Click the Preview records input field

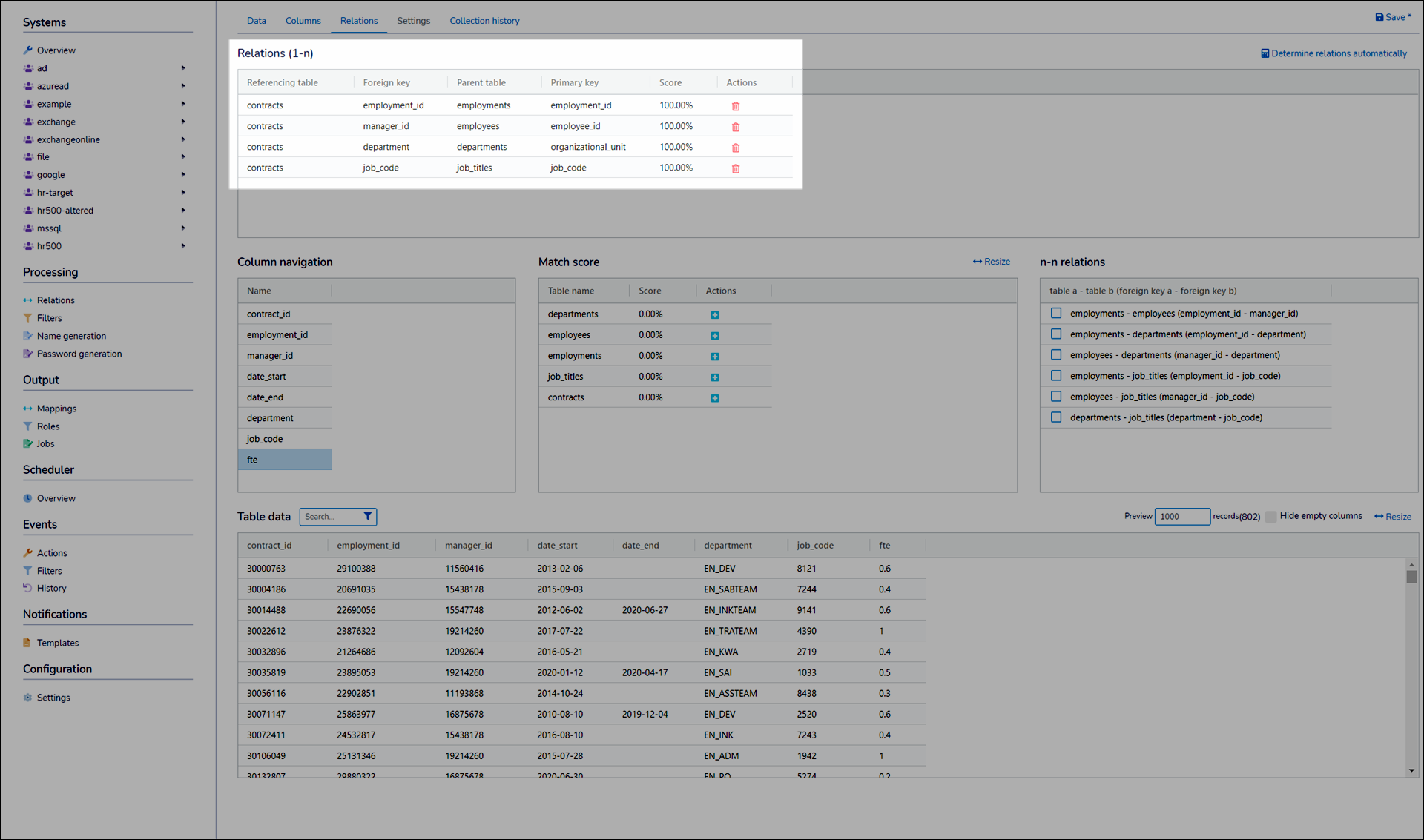[1181, 517]
